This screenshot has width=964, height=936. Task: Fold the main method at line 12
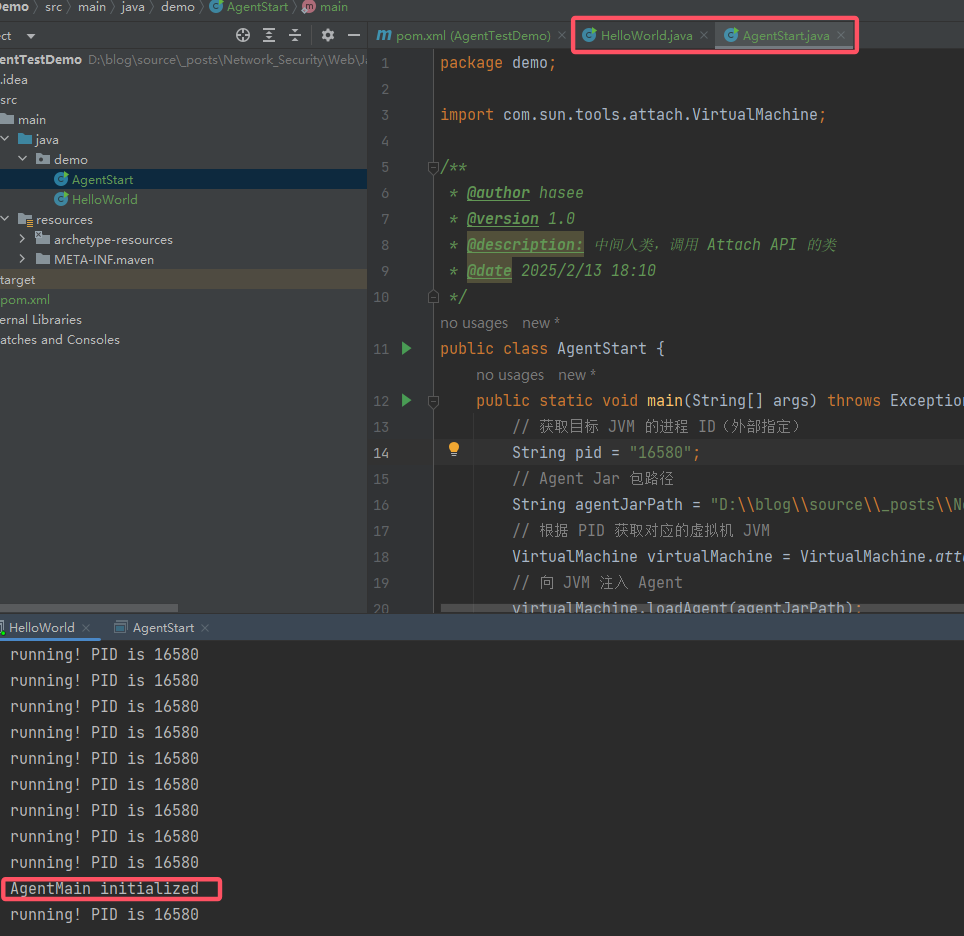[433, 402]
